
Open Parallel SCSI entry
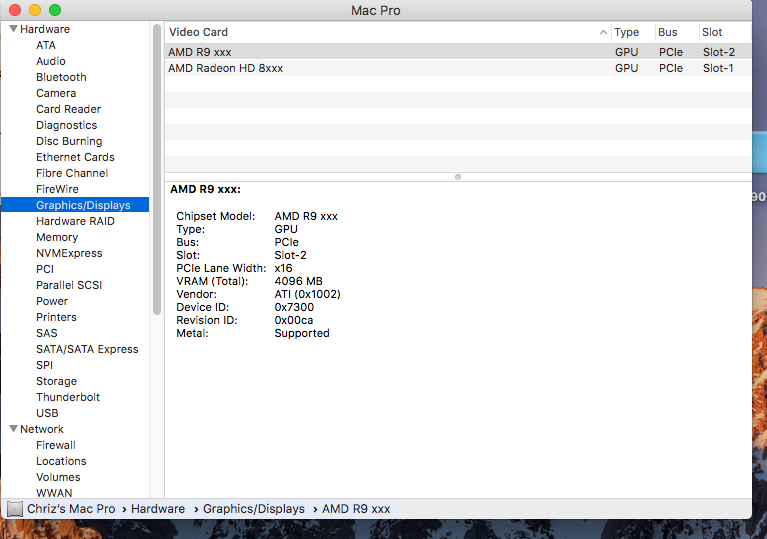point(69,285)
